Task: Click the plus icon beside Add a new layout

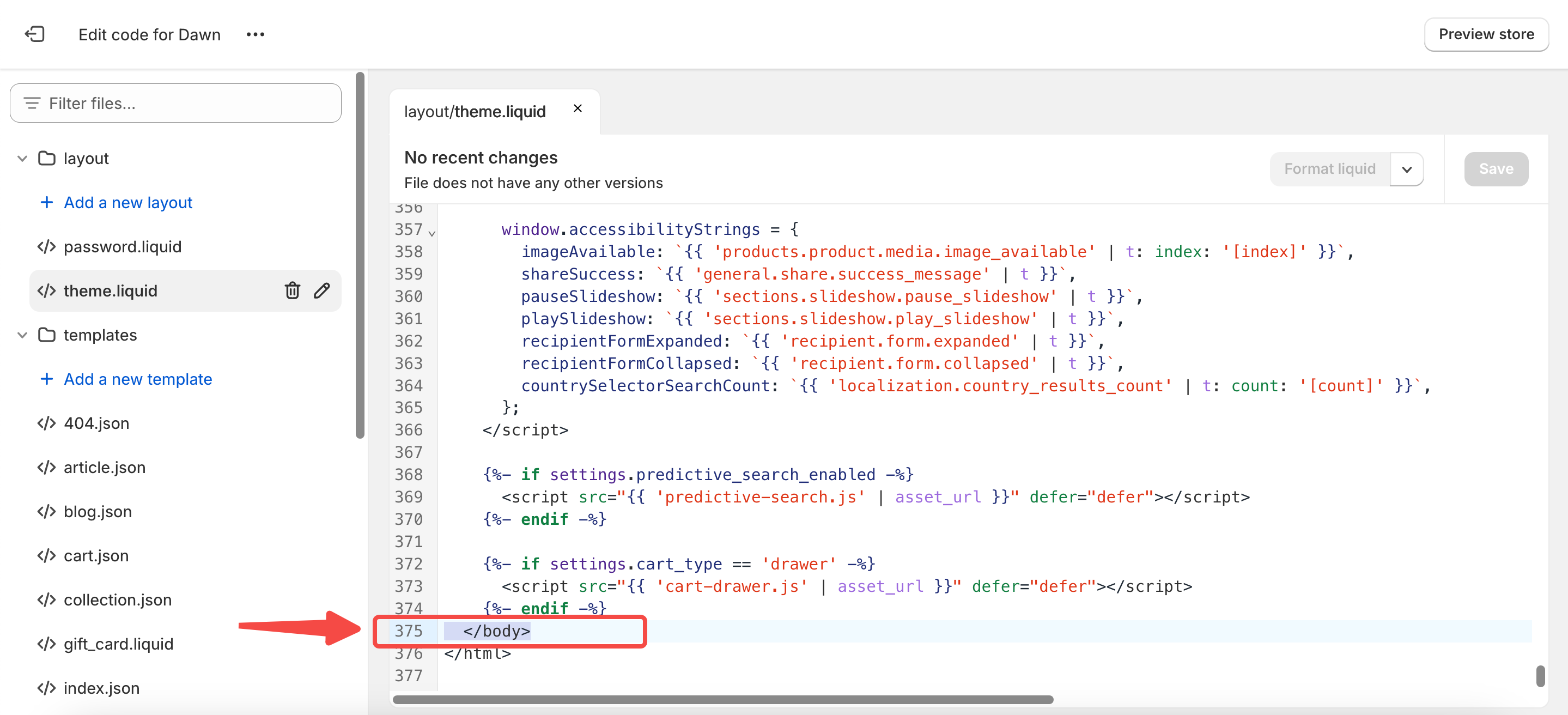Action: pos(46,202)
